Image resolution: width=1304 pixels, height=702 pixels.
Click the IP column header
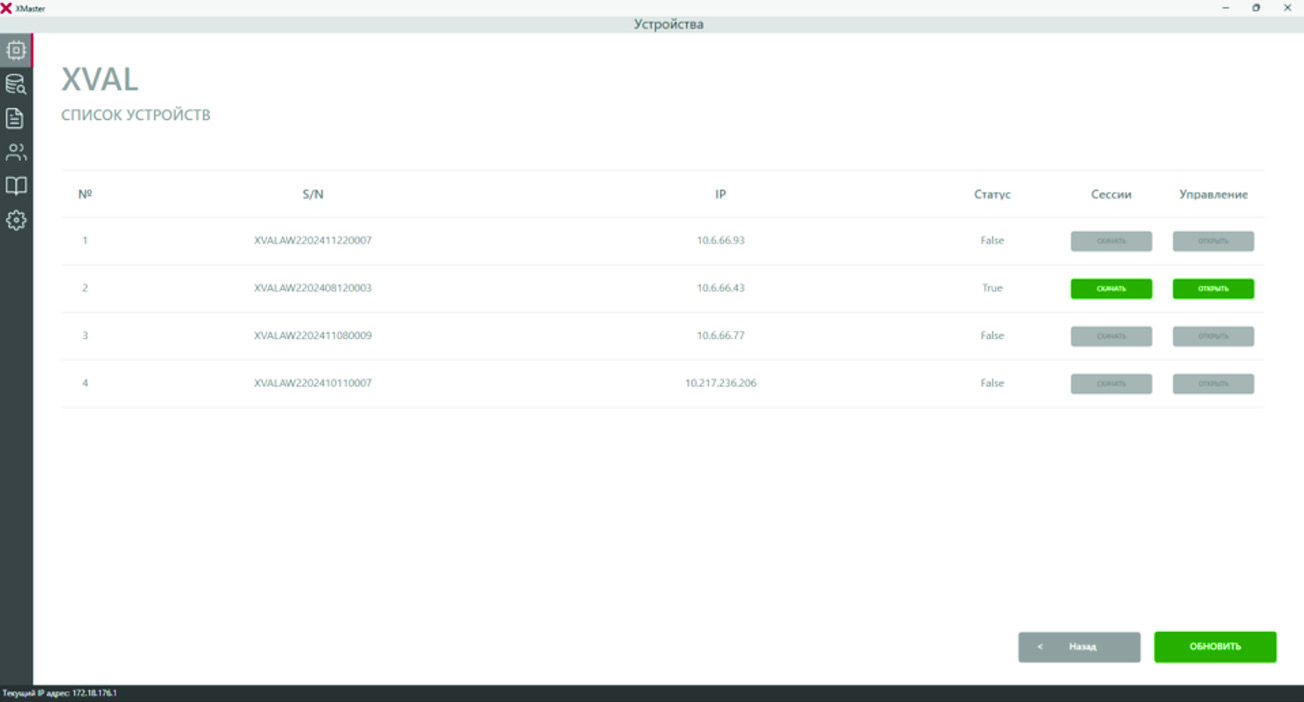(720, 194)
